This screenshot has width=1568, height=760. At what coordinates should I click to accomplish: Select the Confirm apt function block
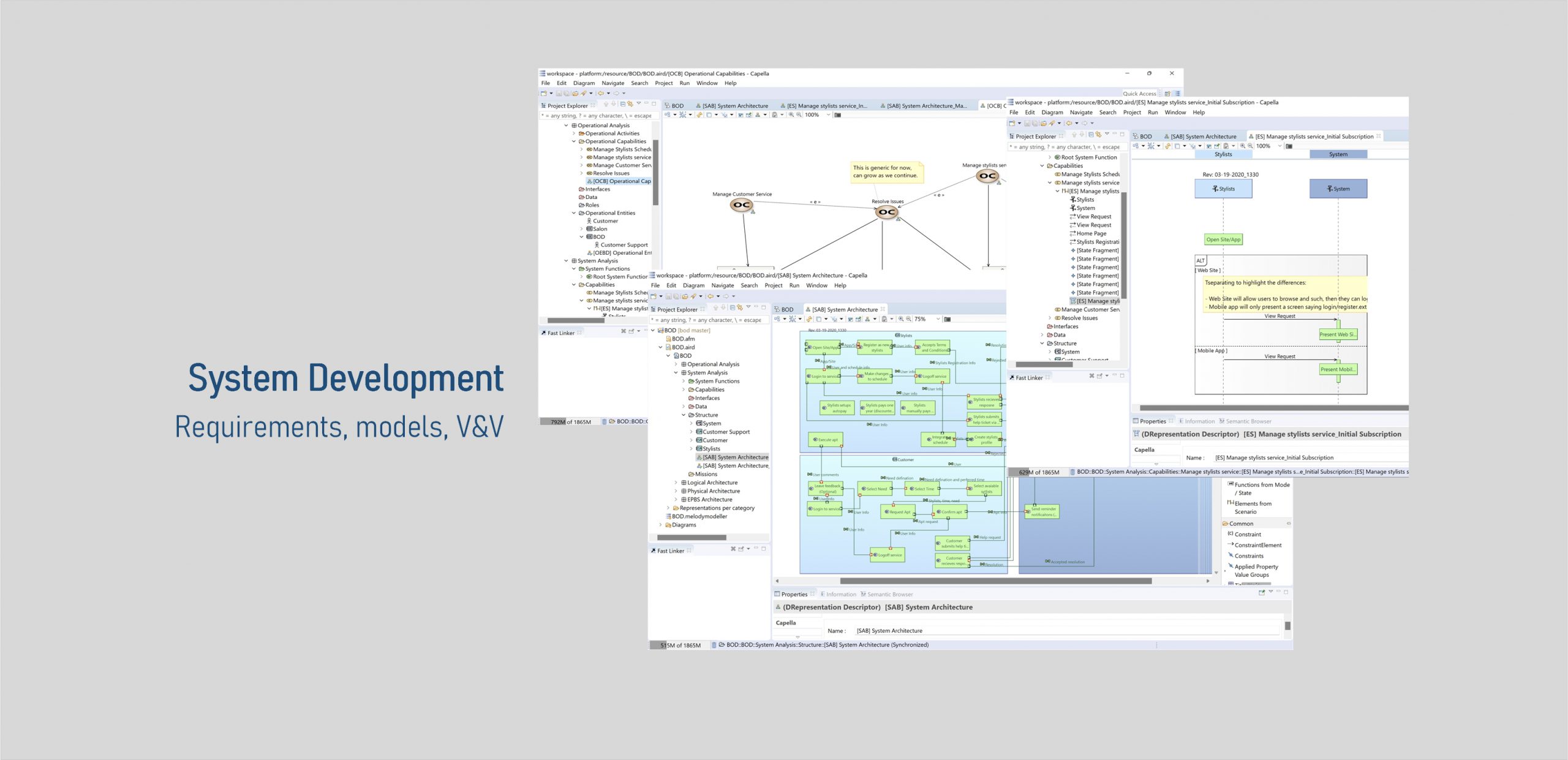tap(949, 512)
